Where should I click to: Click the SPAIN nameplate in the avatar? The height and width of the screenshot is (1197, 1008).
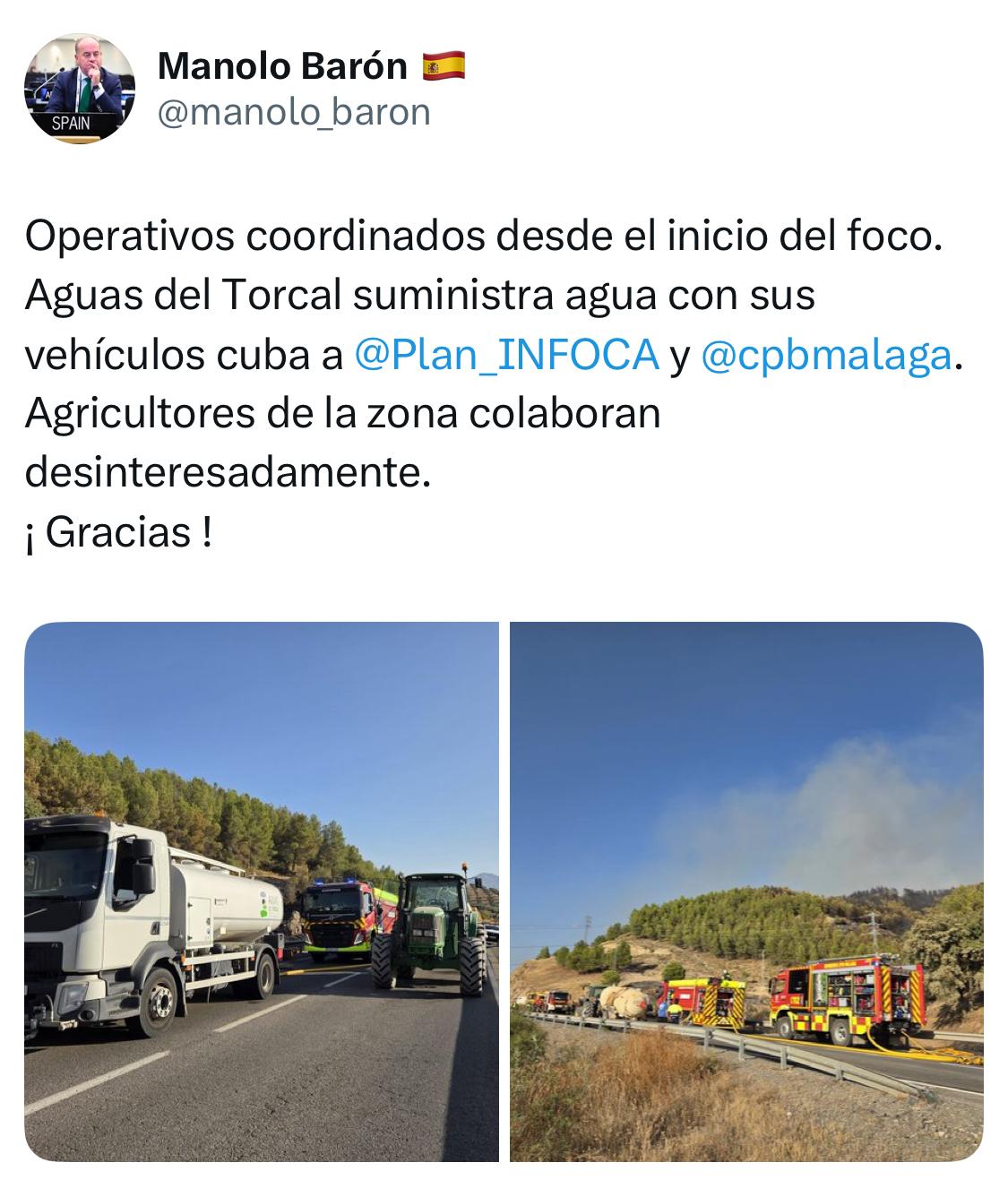click(72, 123)
